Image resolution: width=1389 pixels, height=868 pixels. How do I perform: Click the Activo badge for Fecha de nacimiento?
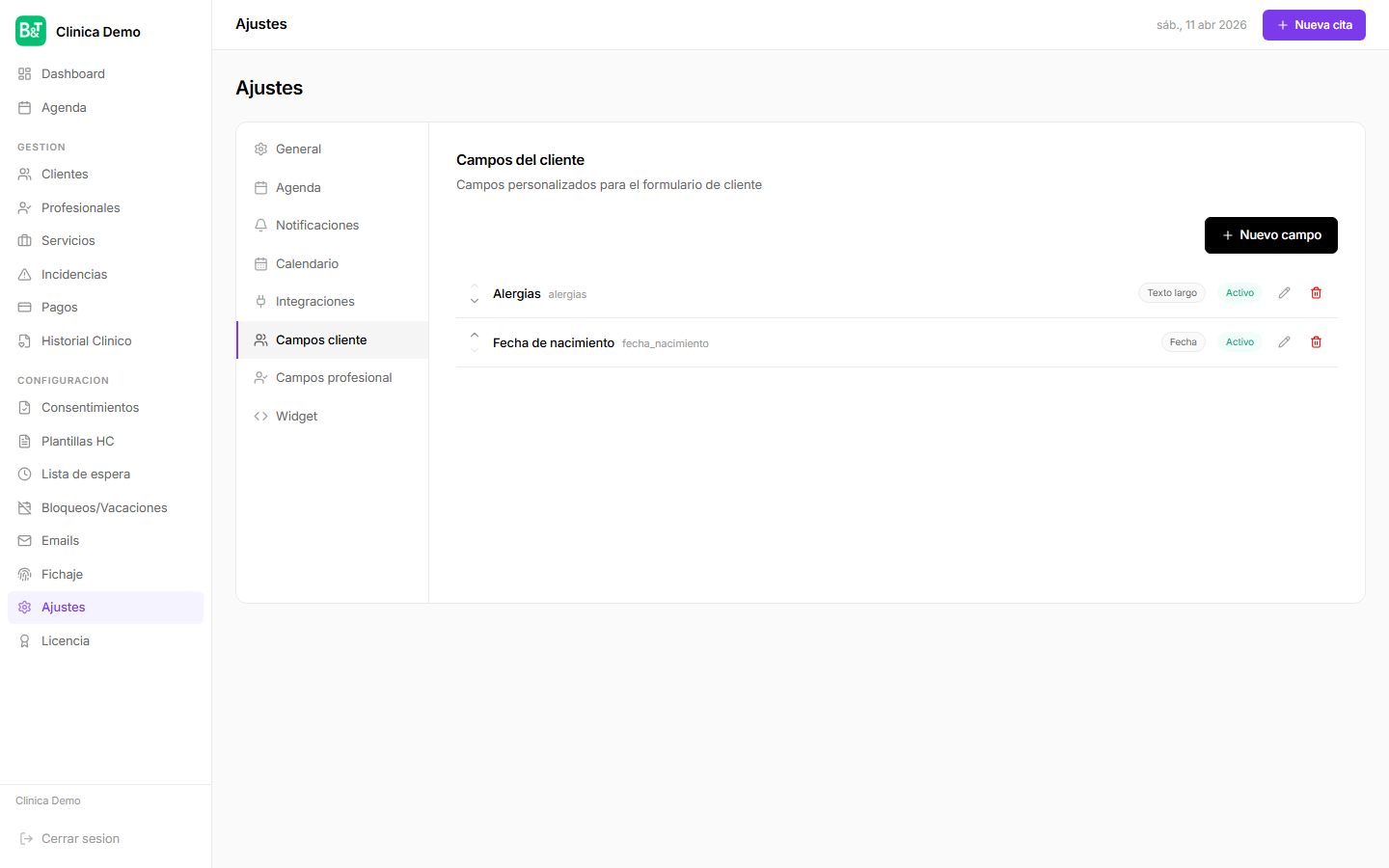(1239, 342)
